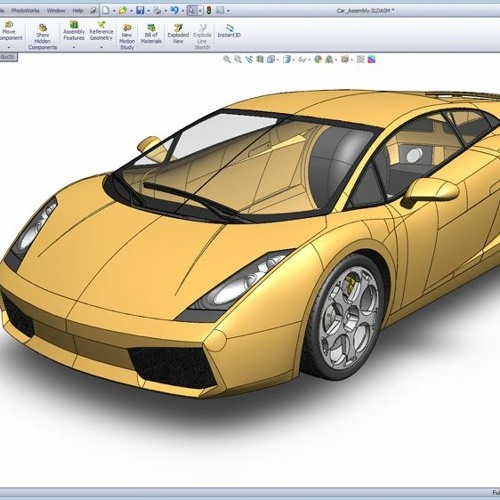Toggle the gray striped view toolbar icon

pyautogui.click(x=360, y=59)
